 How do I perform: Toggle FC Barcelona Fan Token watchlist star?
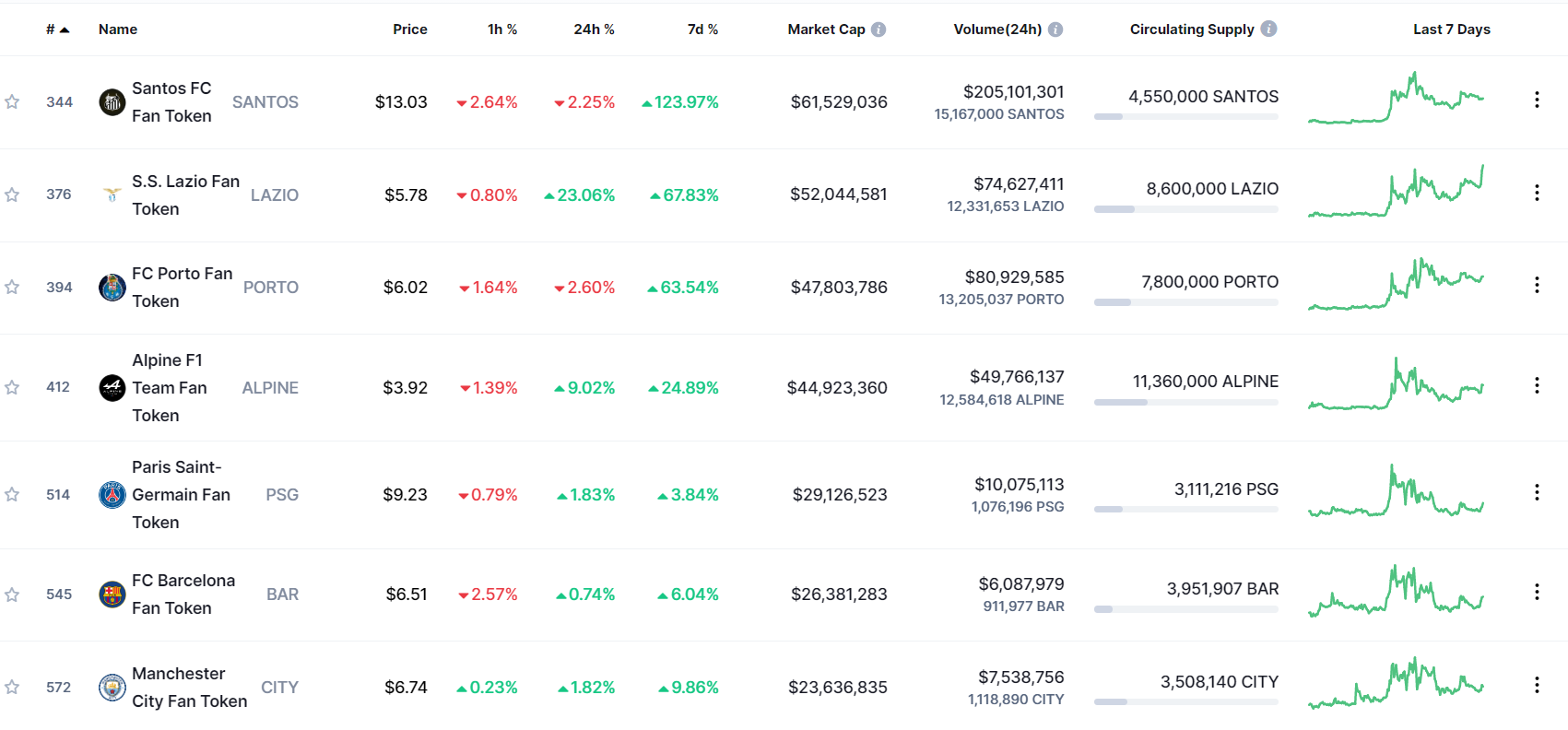coord(12,595)
